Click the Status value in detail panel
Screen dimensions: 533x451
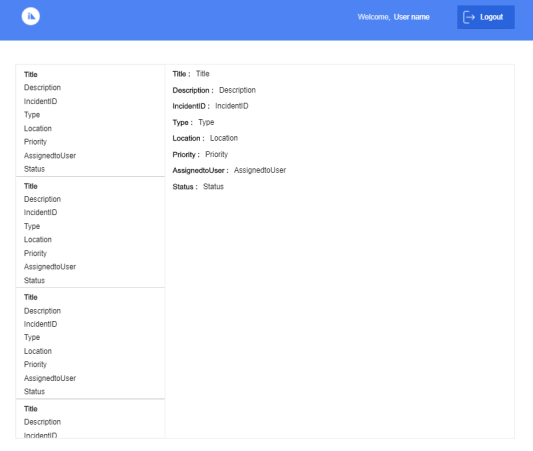coord(213,187)
